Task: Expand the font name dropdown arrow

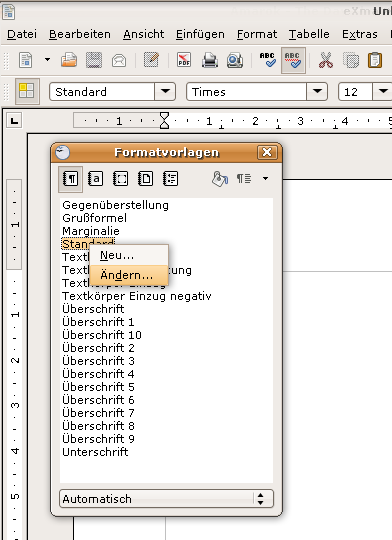Action: pyautogui.click(x=317, y=92)
